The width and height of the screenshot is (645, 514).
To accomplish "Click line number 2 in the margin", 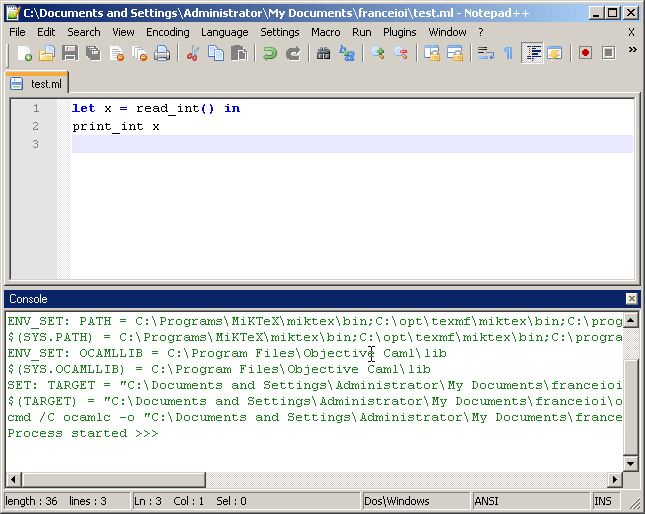I will point(36,126).
